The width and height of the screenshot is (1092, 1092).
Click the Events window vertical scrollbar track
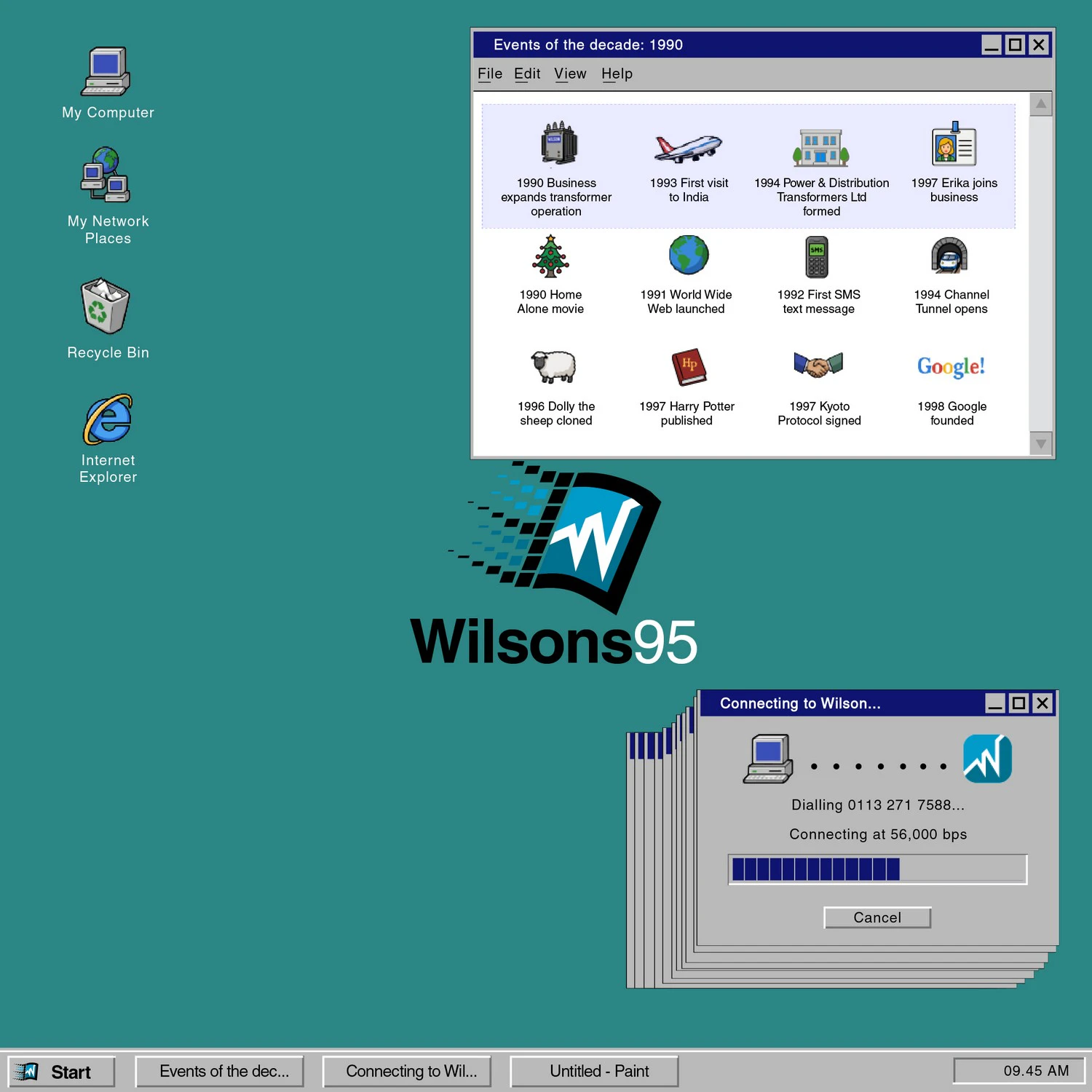click(x=1041, y=274)
